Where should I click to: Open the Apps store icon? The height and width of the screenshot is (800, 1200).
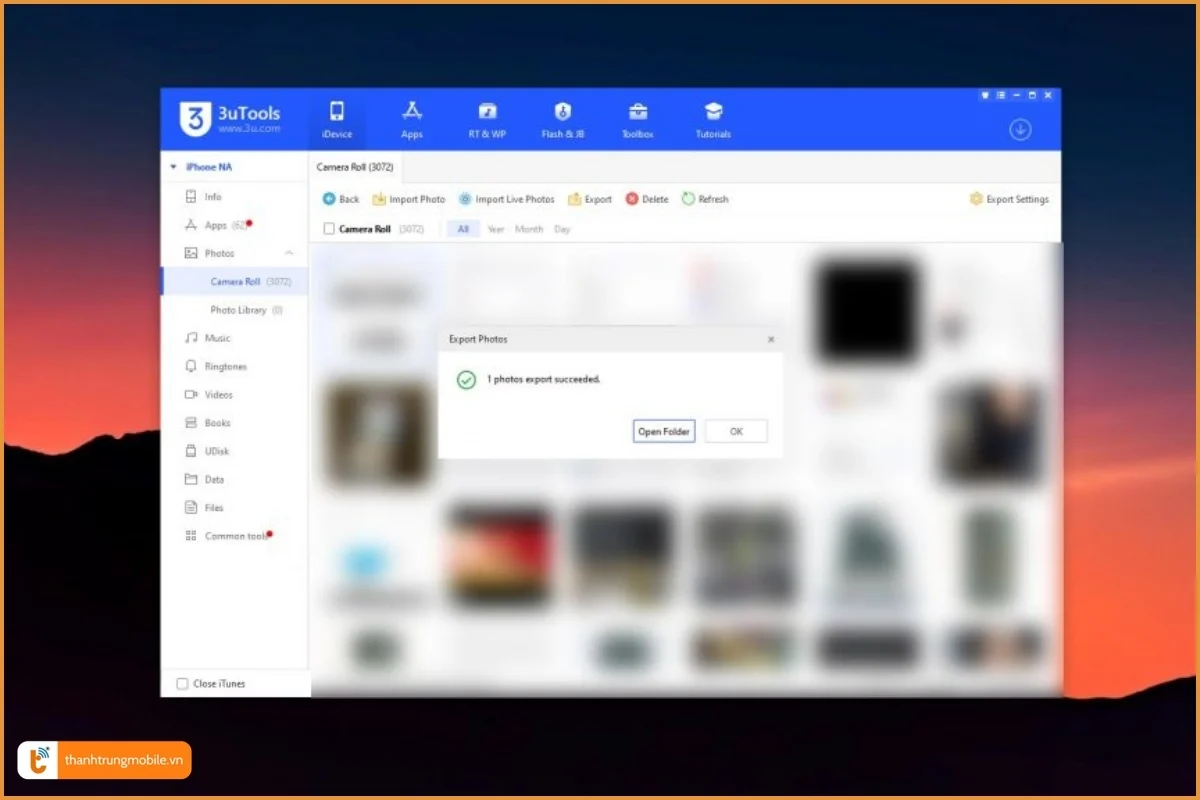tap(412, 112)
